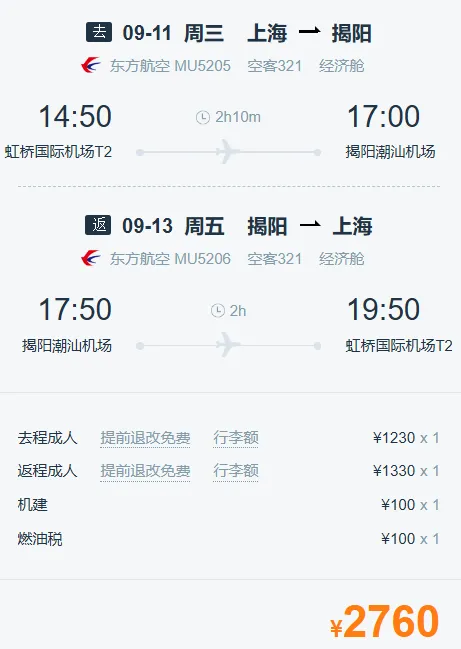461x649 pixels.
Task: Open 提前退改免费 for 返程成人
Action: coord(145,471)
